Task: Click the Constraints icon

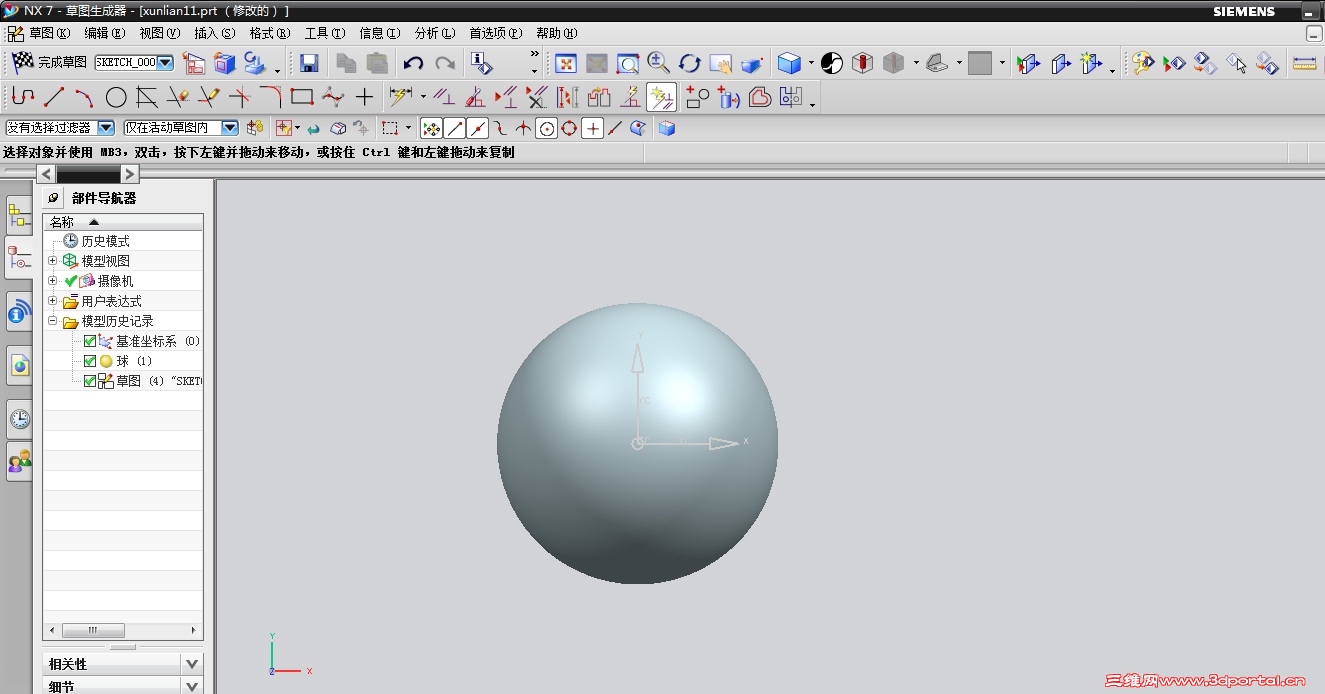Action: (445, 97)
